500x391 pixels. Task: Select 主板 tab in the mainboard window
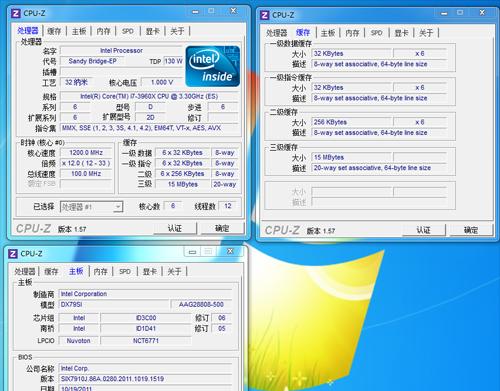click(x=76, y=271)
